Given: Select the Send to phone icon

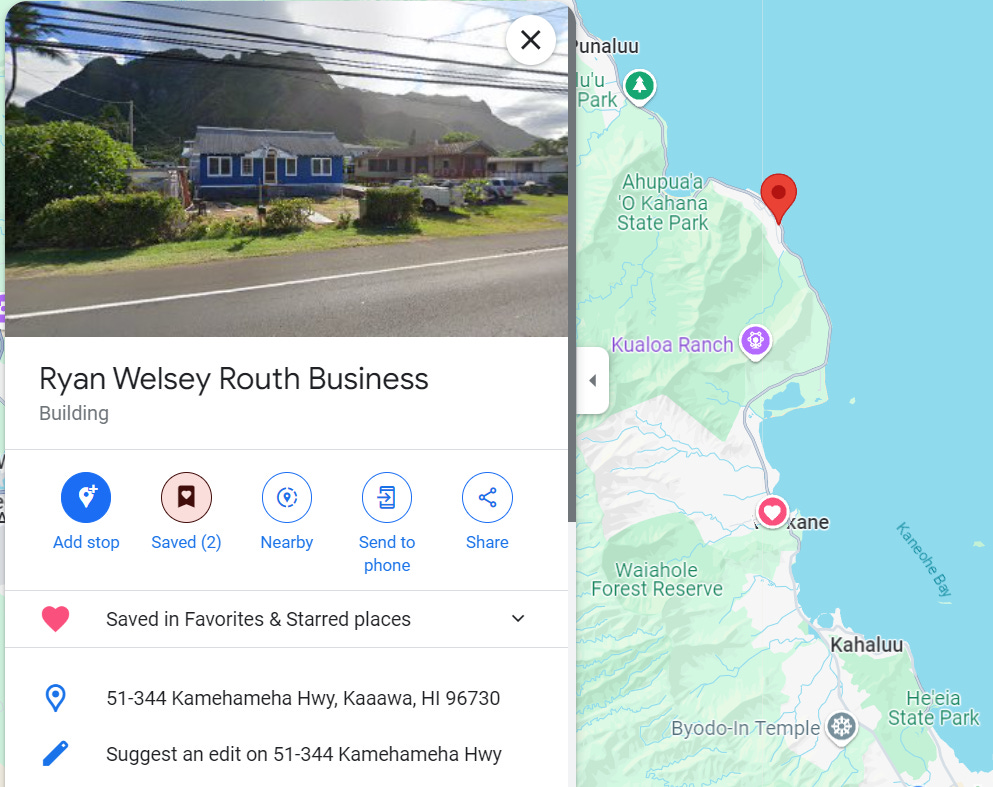Looking at the screenshot, I should click(387, 497).
